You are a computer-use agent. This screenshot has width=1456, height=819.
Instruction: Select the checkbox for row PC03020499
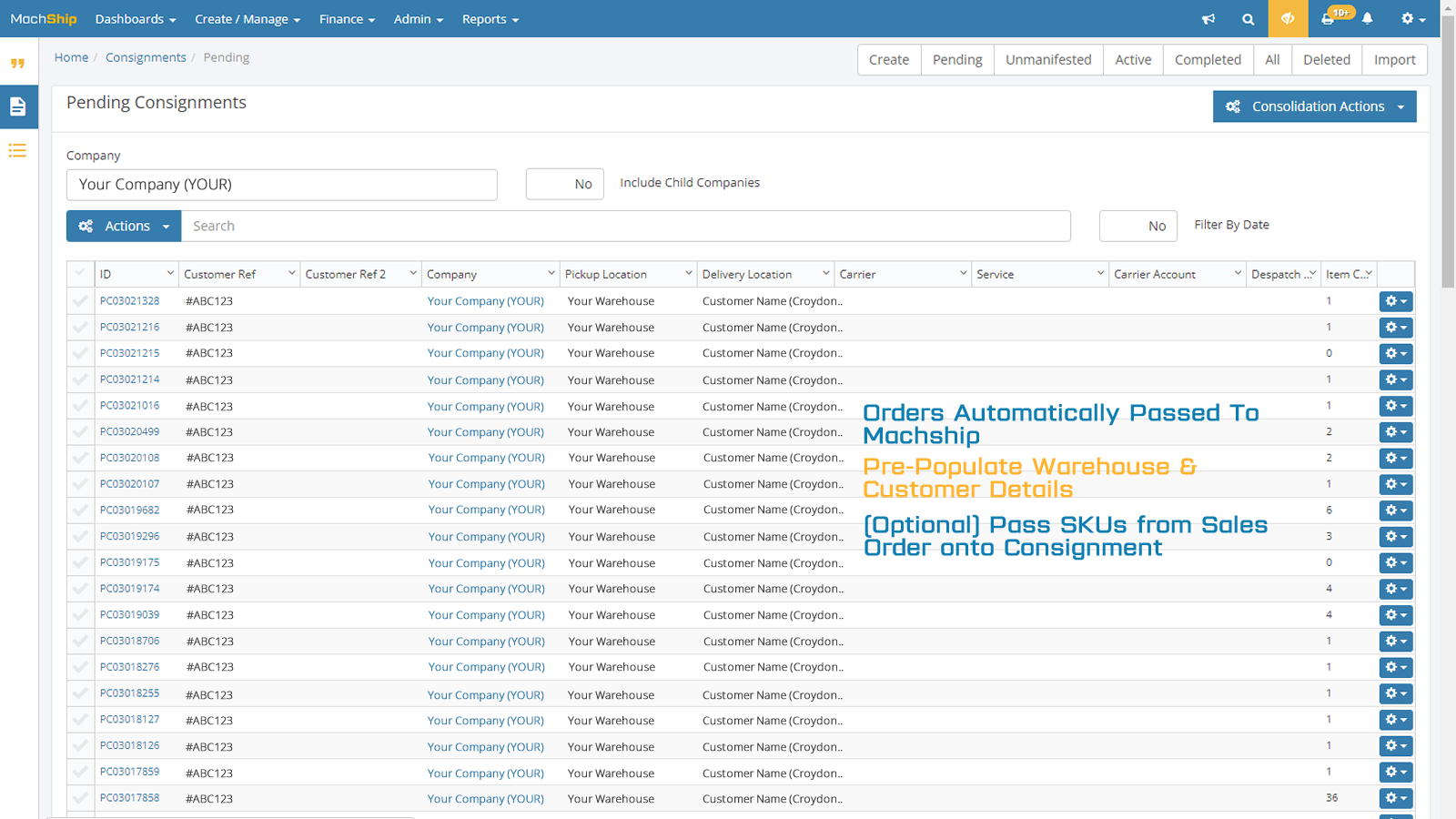80,431
